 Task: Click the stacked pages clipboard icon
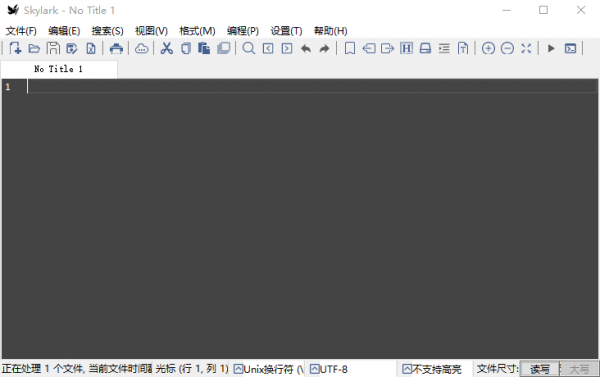click(x=223, y=48)
